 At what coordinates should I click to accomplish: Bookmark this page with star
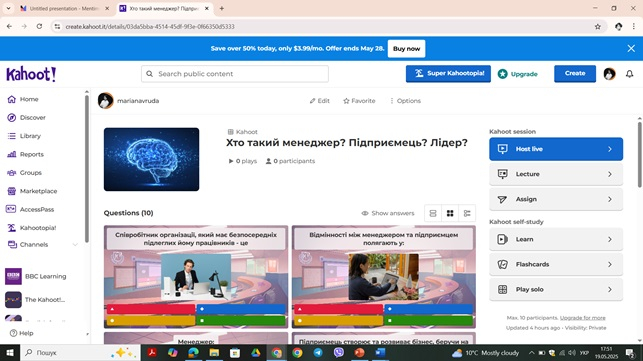tap(597, 27)
